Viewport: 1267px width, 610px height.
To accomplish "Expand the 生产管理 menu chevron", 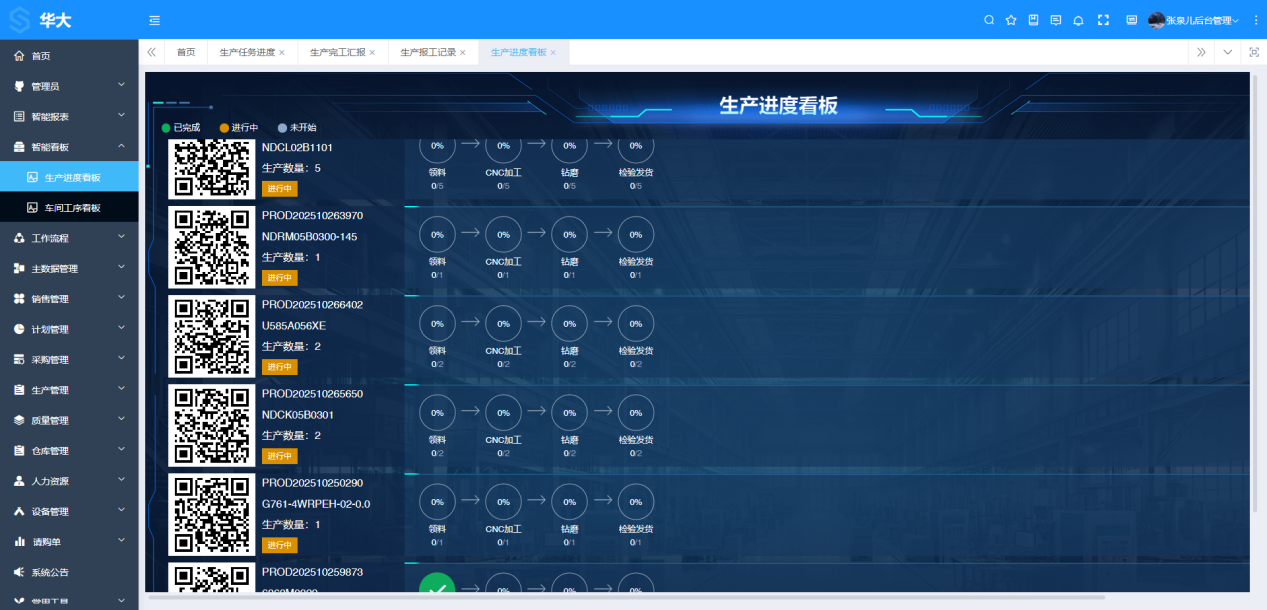I will [x=121, y=389].
